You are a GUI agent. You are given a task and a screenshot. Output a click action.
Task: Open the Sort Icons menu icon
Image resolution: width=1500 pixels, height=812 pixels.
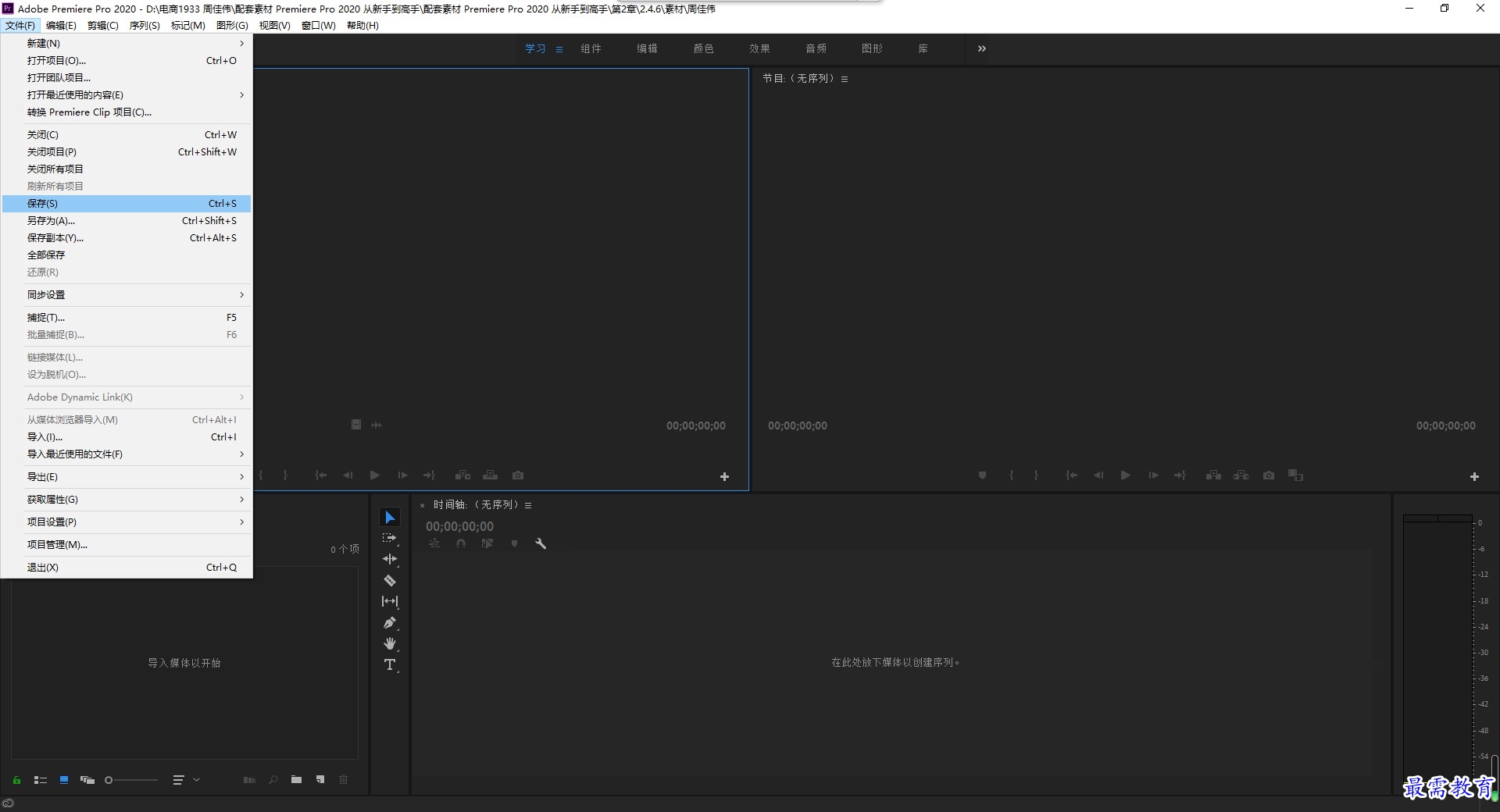[x=178, y=779]
